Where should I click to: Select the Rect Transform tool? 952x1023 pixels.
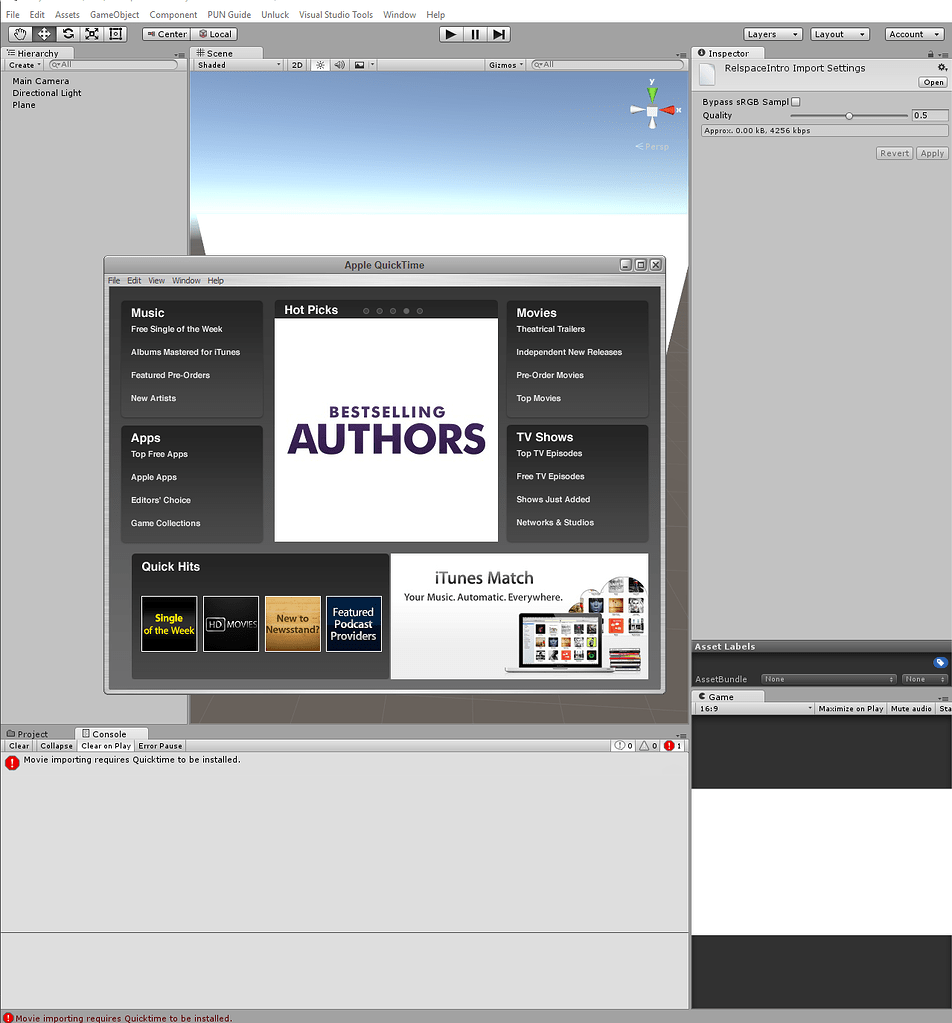click(115, 33)
